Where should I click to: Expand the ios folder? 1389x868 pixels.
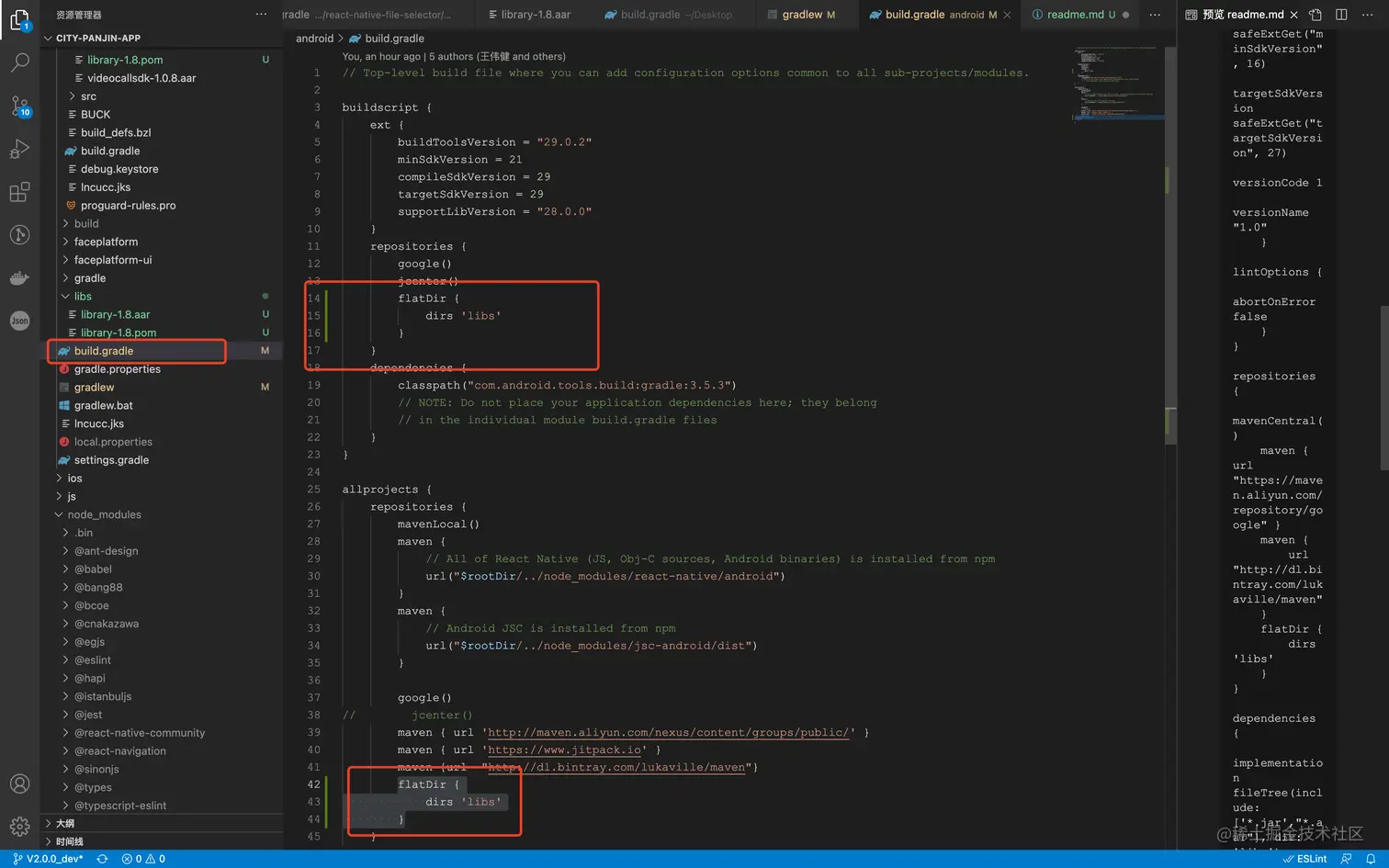(75, 479)
